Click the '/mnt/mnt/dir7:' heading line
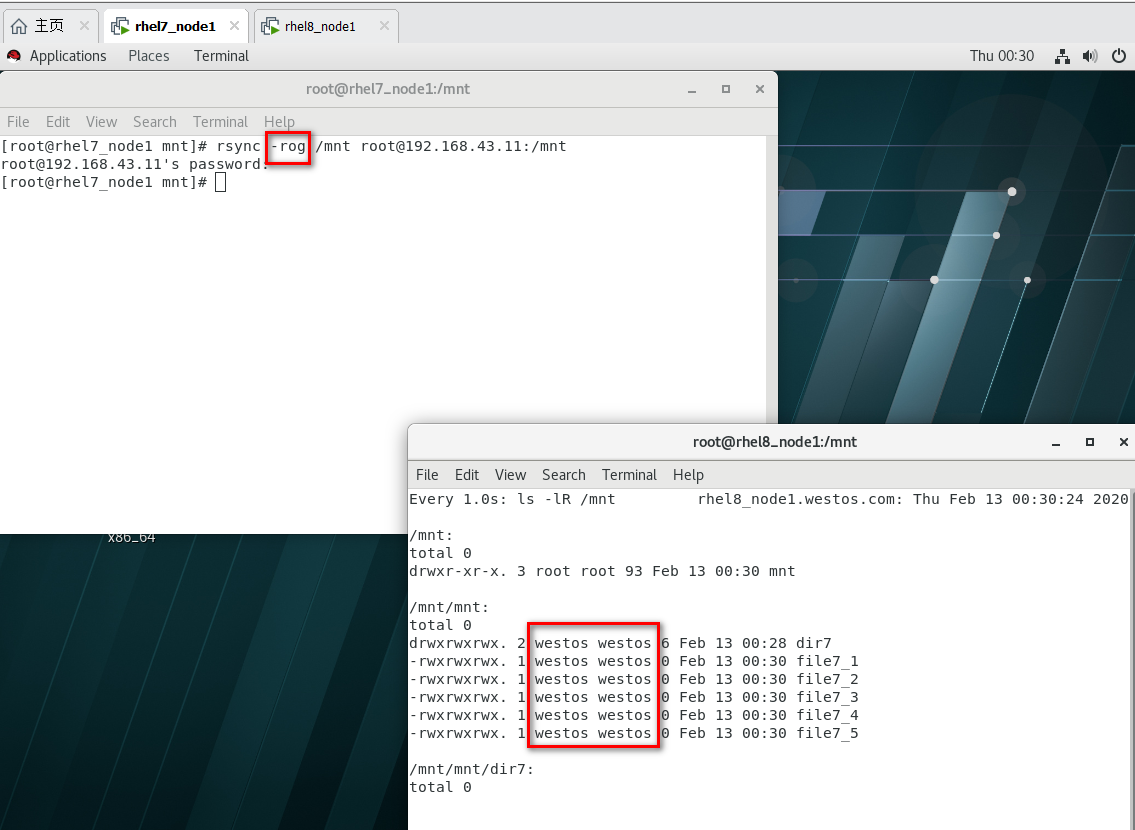The height and width of the screenshot is (830, 1135). (x=472, y=769)
